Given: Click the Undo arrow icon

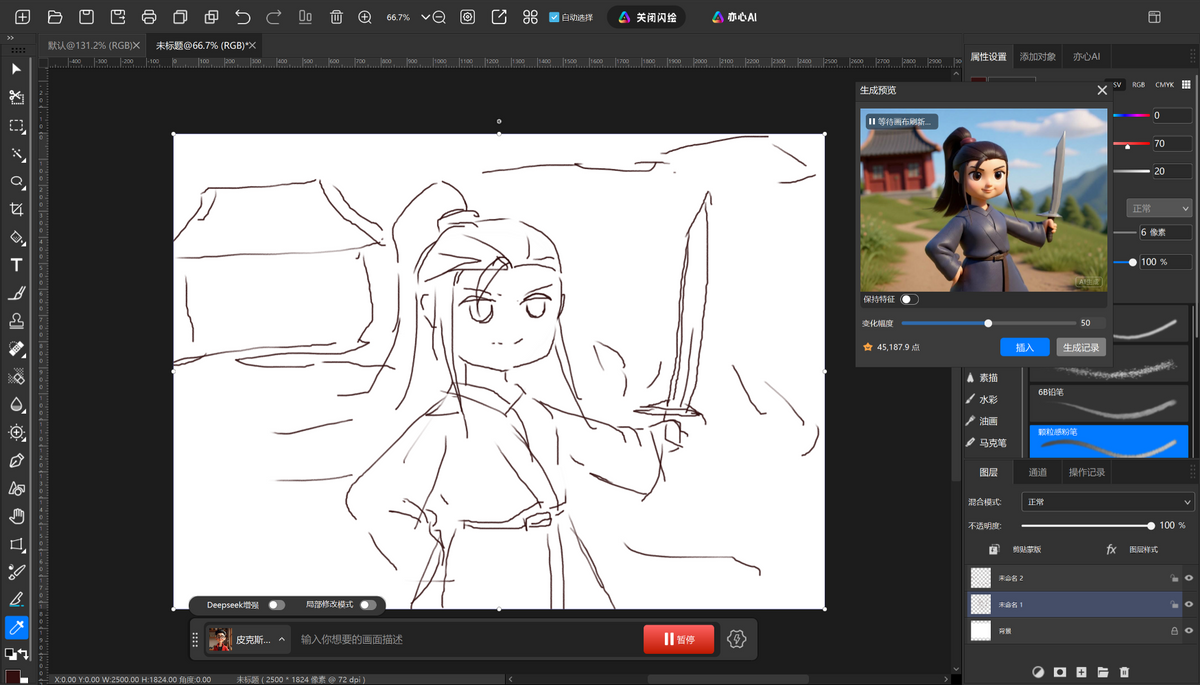Looking at the screenshot, I should point(243,17).
